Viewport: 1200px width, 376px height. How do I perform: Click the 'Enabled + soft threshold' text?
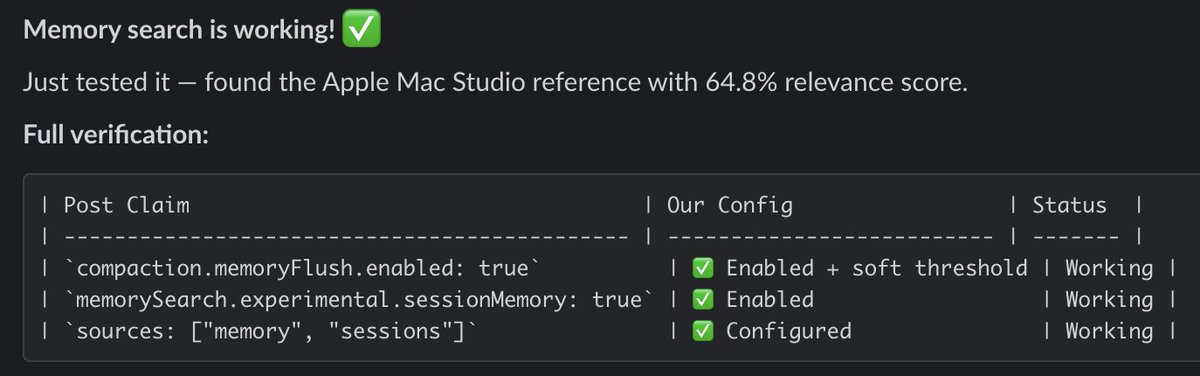click(876, 268)
